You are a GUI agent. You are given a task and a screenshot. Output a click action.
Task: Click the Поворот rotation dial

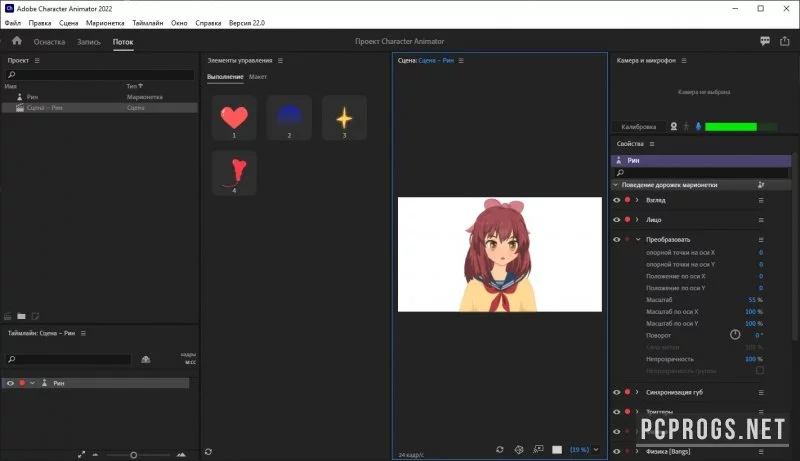click(735, 335)
